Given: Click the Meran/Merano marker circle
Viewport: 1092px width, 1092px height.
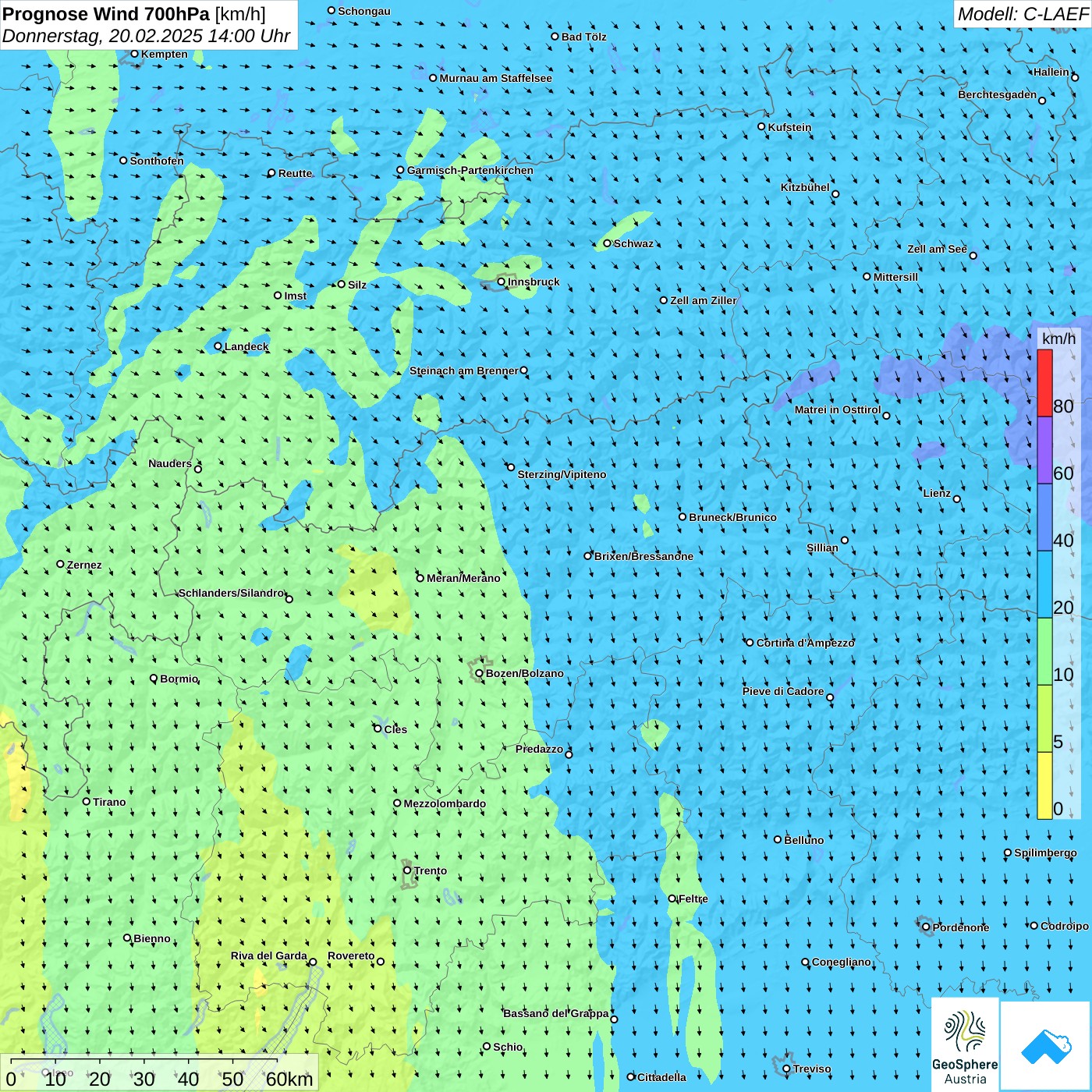Looking at the screenshot, I should (x=420, y=578).
